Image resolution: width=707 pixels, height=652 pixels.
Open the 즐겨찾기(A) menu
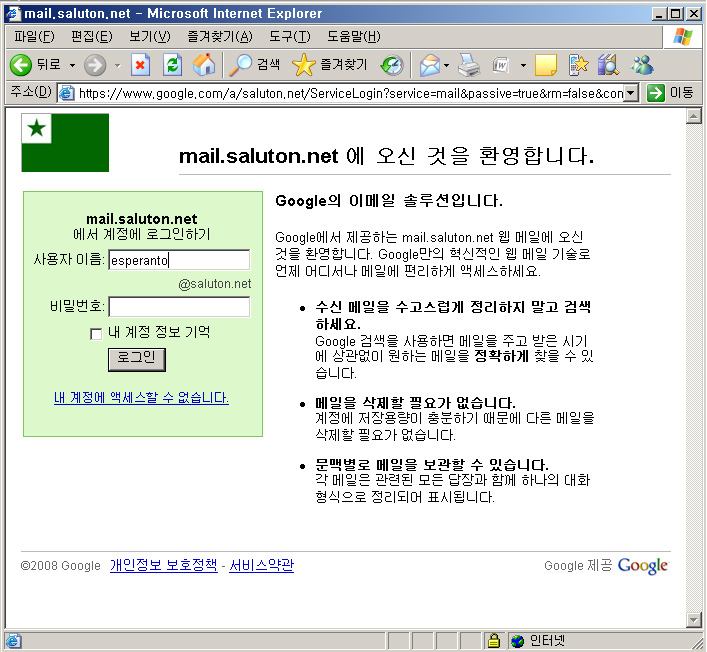click(x=220, y=36)
